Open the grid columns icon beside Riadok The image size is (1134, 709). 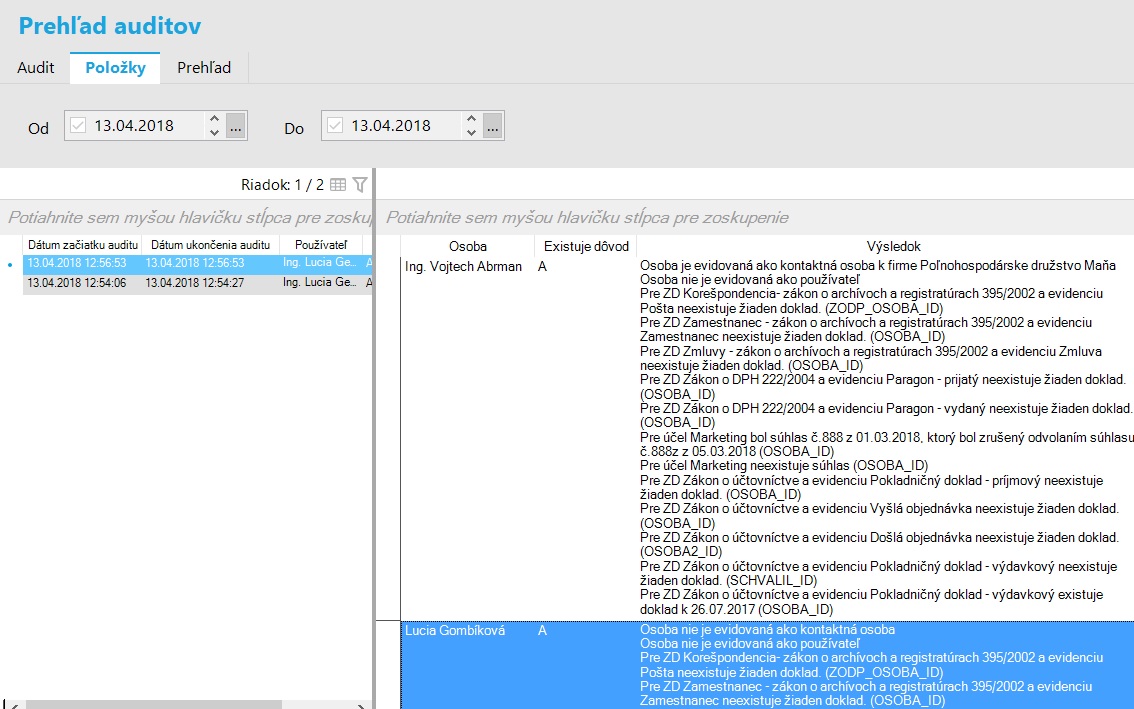[338, 185]
